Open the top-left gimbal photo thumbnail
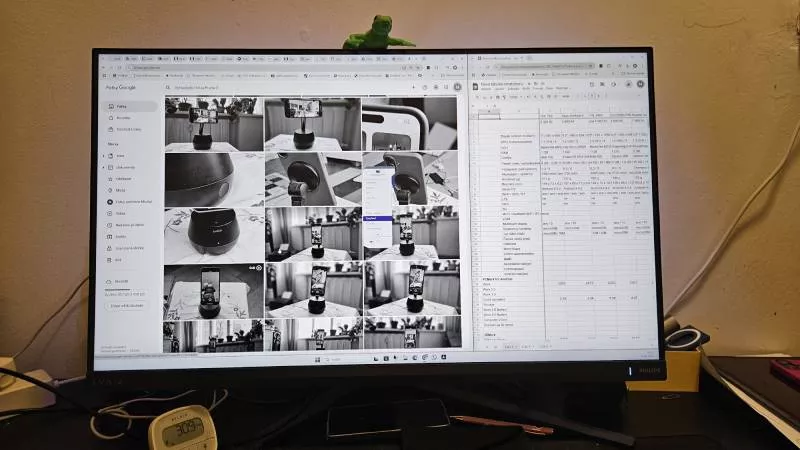 click(x=213, y=124)
